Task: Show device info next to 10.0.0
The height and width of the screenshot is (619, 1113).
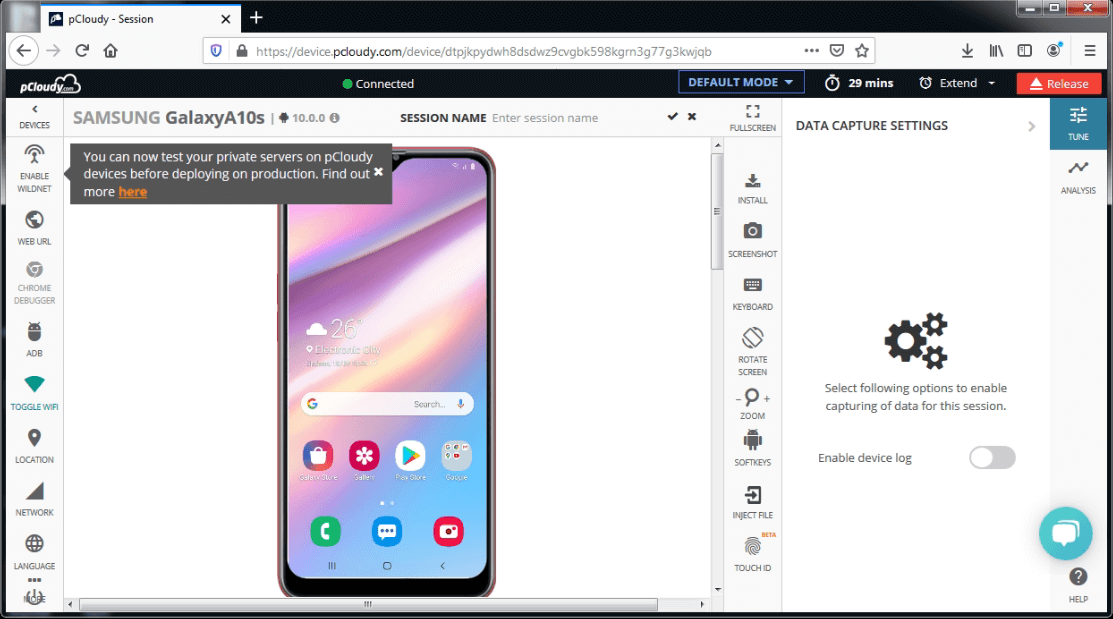Action: pyautogui.click(x=334, y=118)
